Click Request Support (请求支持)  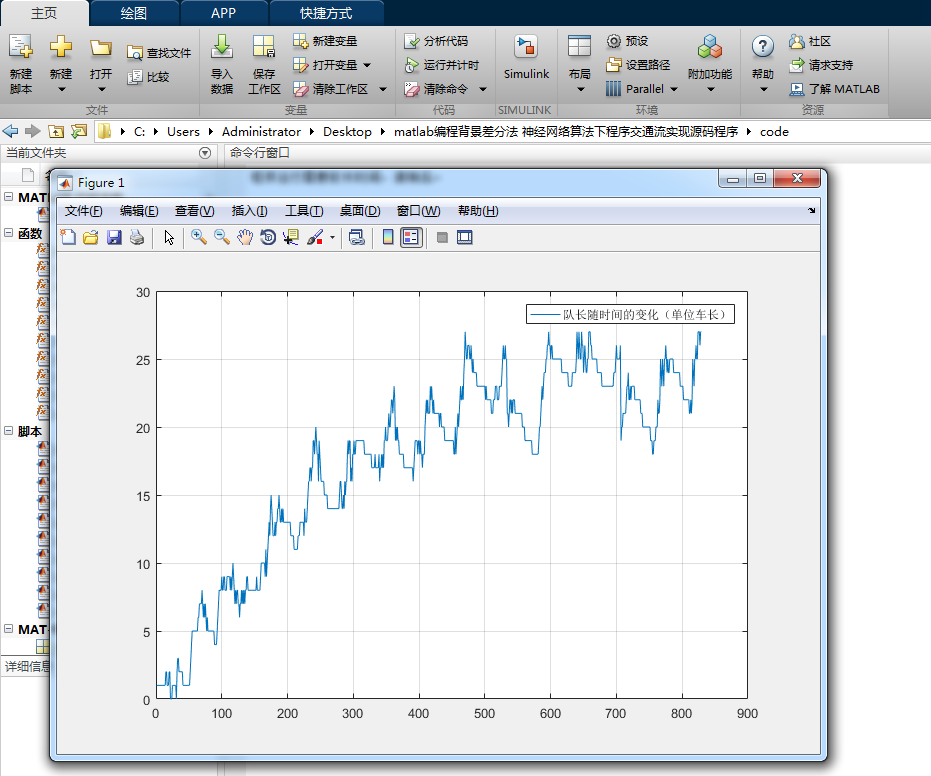click(x=821, y=65)
